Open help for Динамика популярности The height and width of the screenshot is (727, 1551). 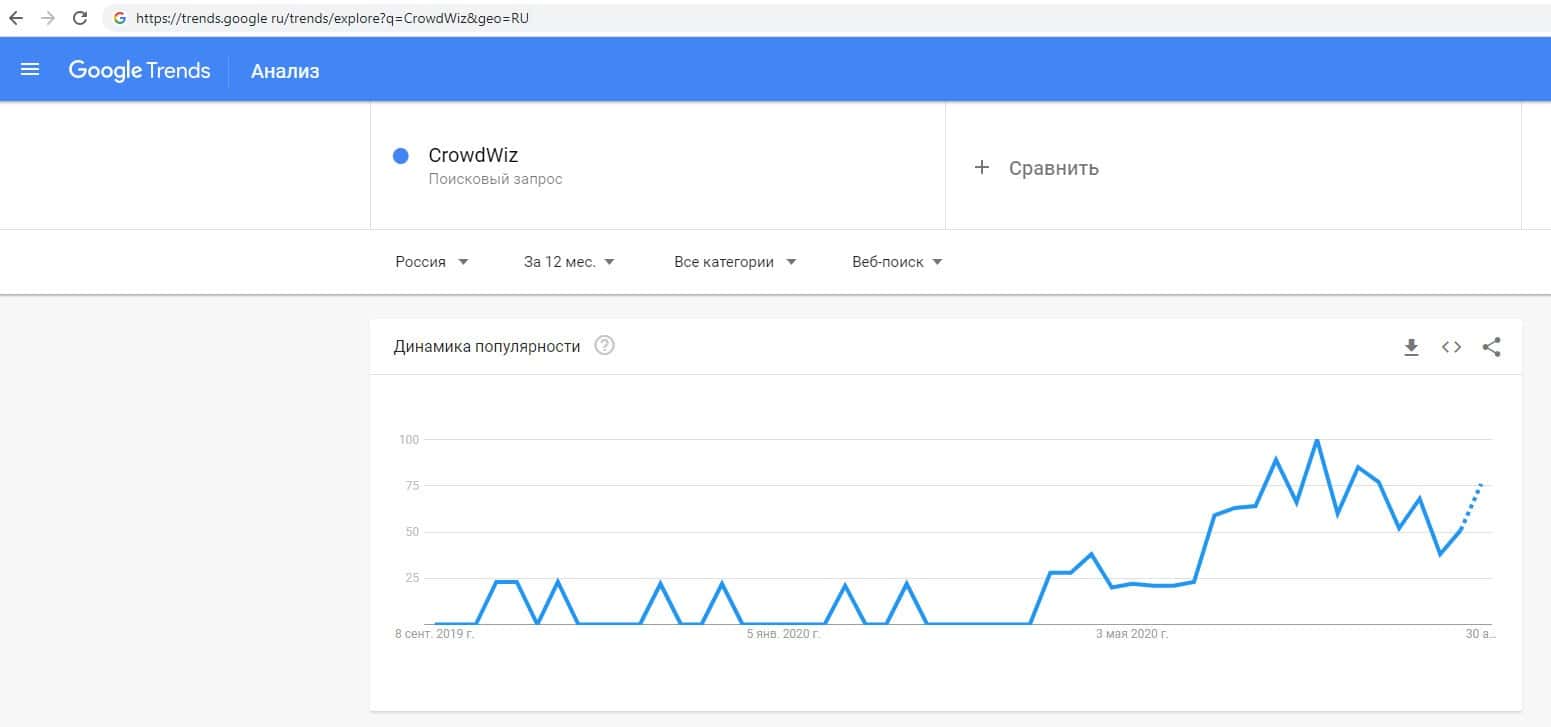click(x=604, y=346)
